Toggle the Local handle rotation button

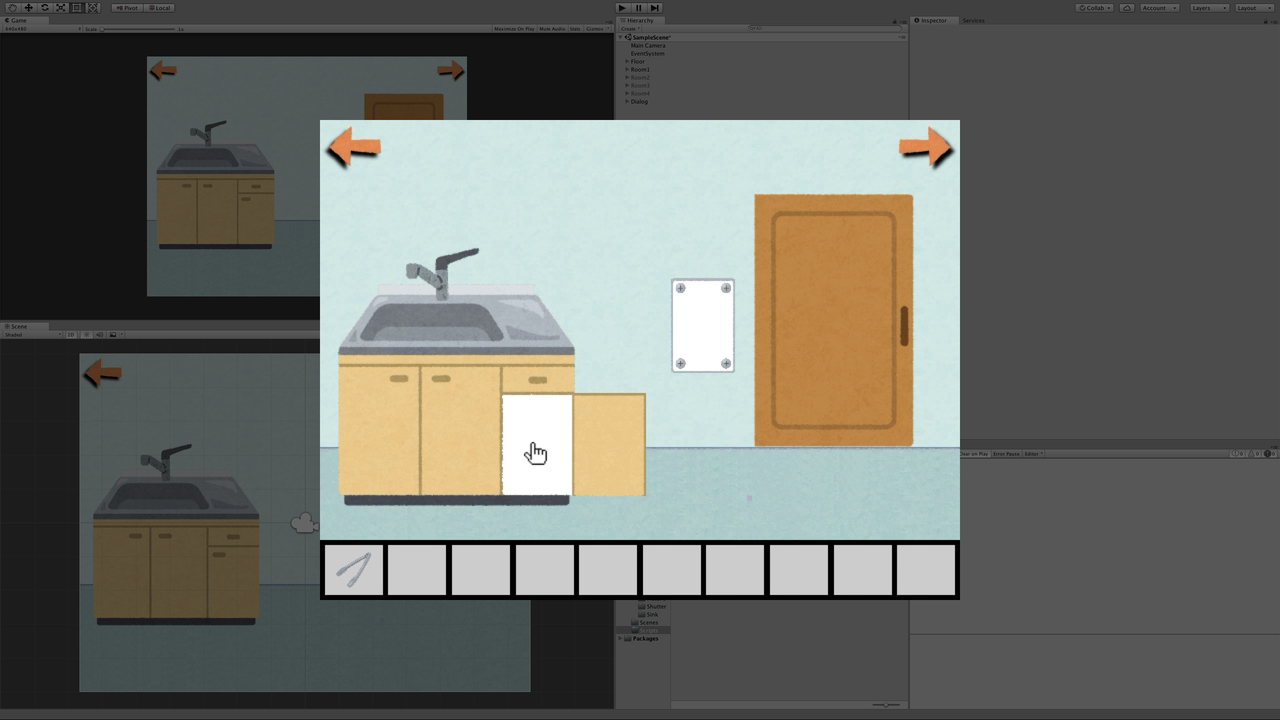pyautogui.click(x=159, y=8)
